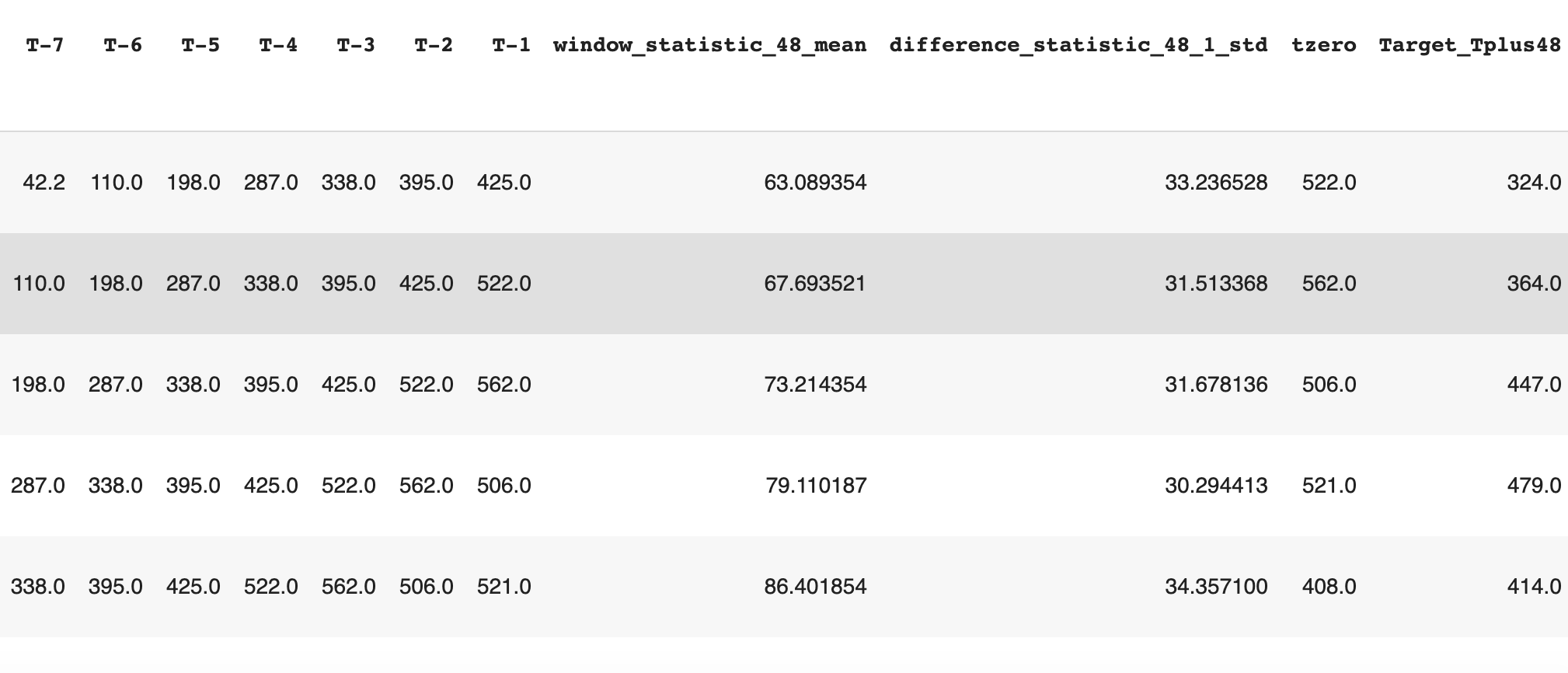Click the difference_statistic_48_1_std column header
This screenshot has height=673, width=1568.
click(x=1078, y=45)
